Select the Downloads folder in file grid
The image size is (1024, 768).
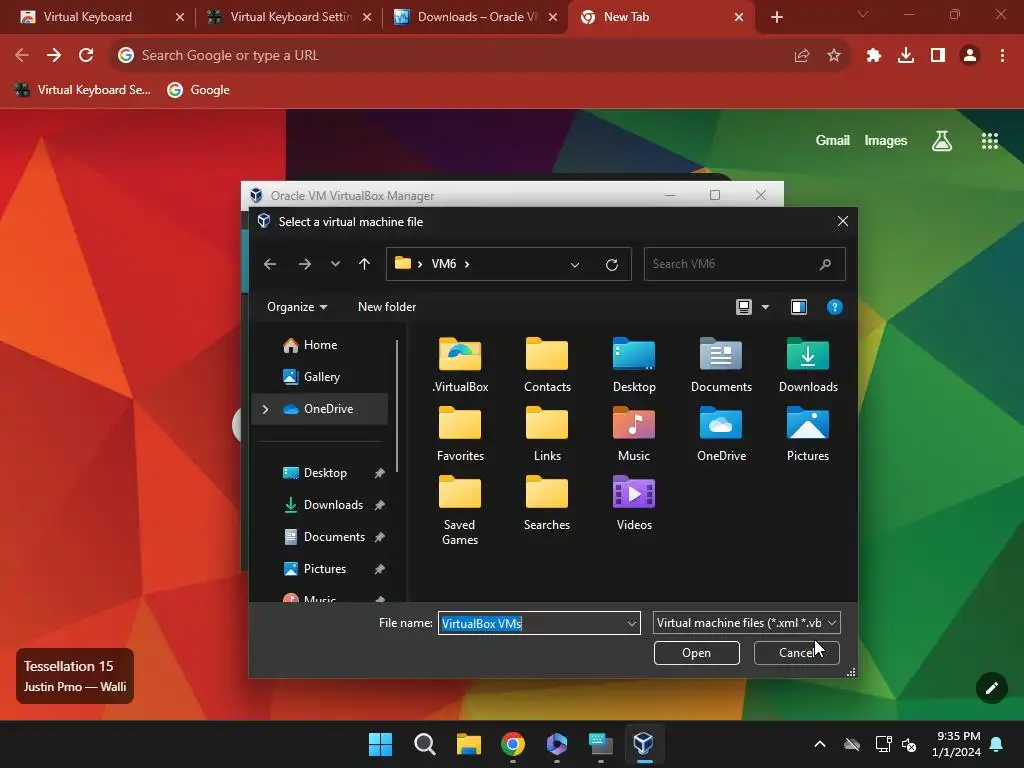808,364
